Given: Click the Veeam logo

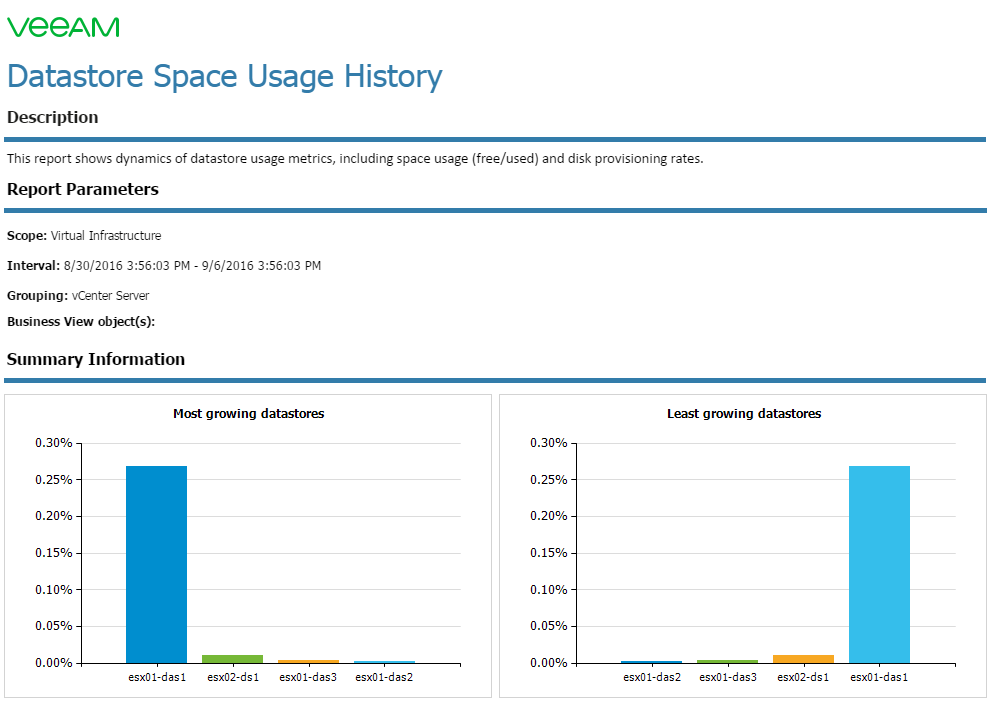Looking at the screenshot, I should [x=63, y=27].
